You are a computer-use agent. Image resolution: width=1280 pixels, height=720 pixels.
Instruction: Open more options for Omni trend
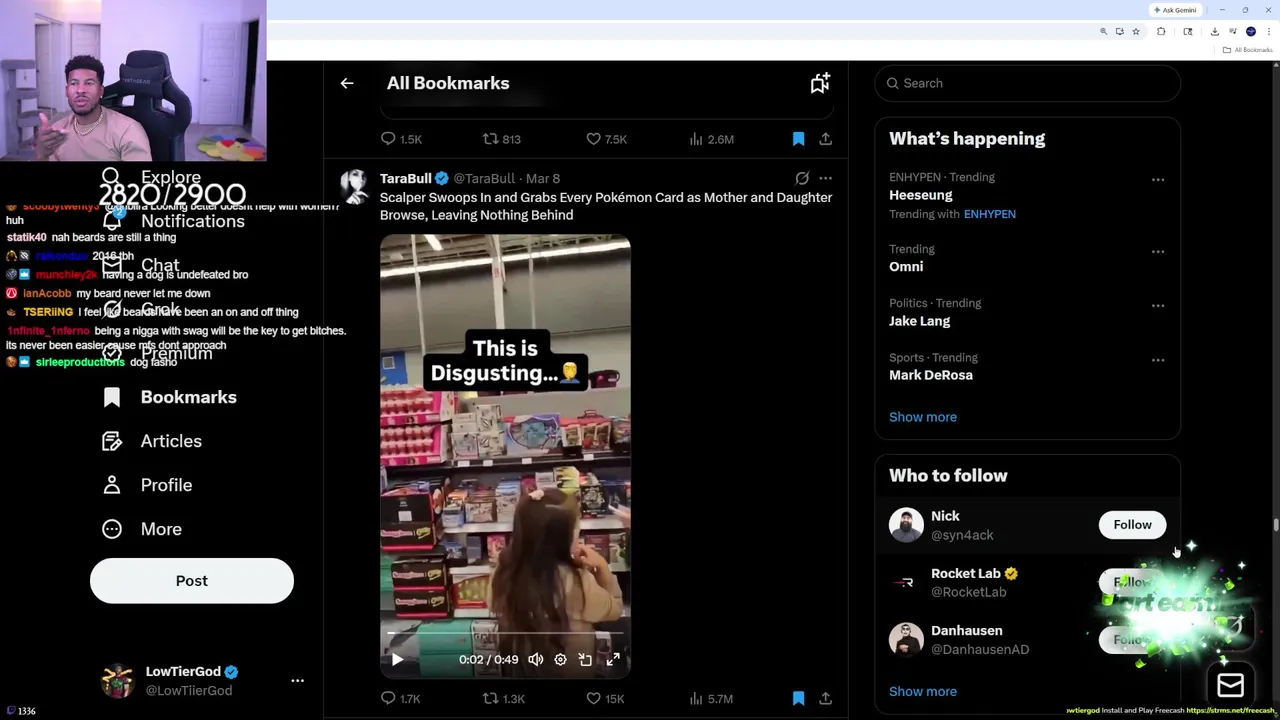[x=1158, y=252]
